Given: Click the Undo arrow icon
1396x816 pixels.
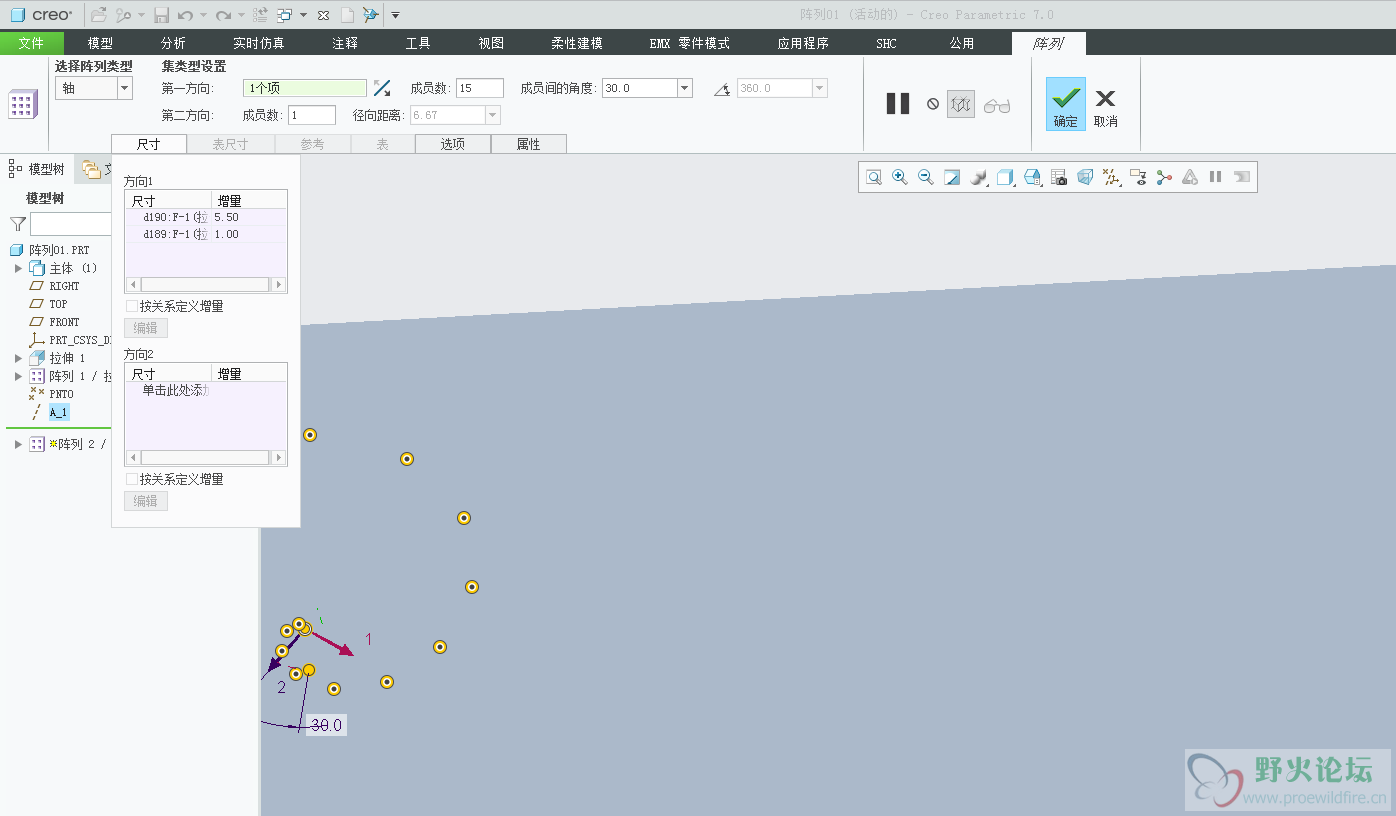Looking at the screenshot, I should (185, 15).
